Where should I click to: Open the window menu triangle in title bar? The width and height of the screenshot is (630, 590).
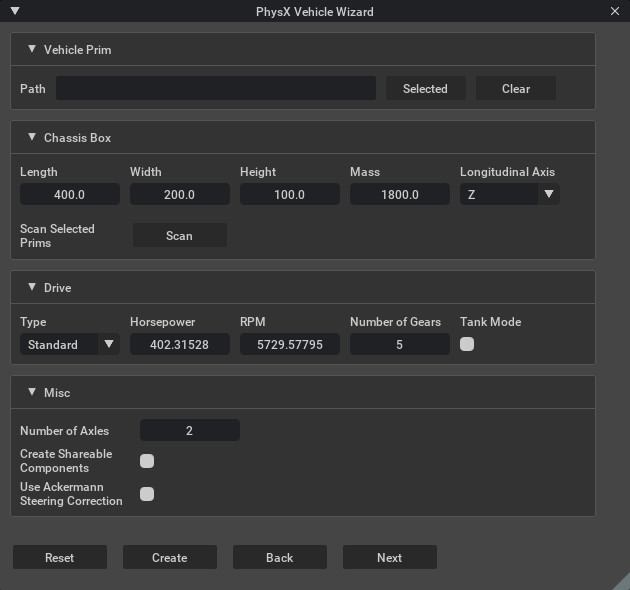click(x=14, y=11)
